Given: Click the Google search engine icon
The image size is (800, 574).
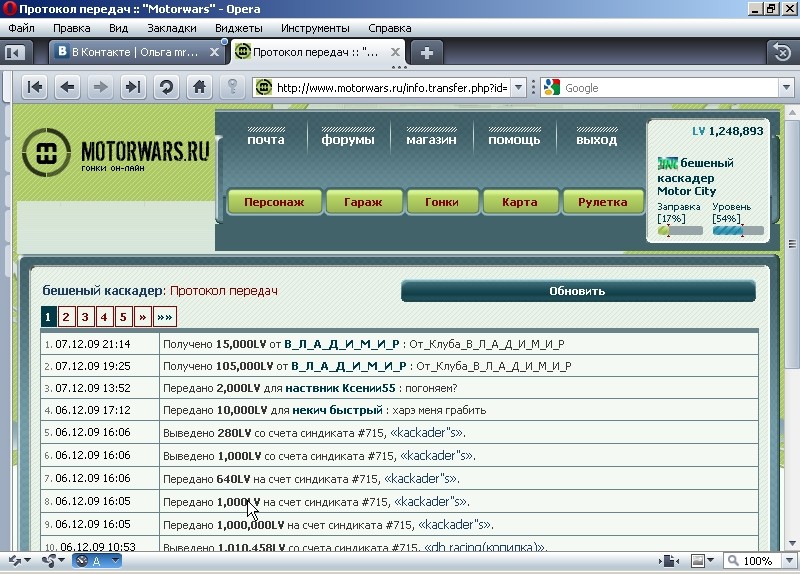Looking at the screenshot, I should tap(552, 88).
